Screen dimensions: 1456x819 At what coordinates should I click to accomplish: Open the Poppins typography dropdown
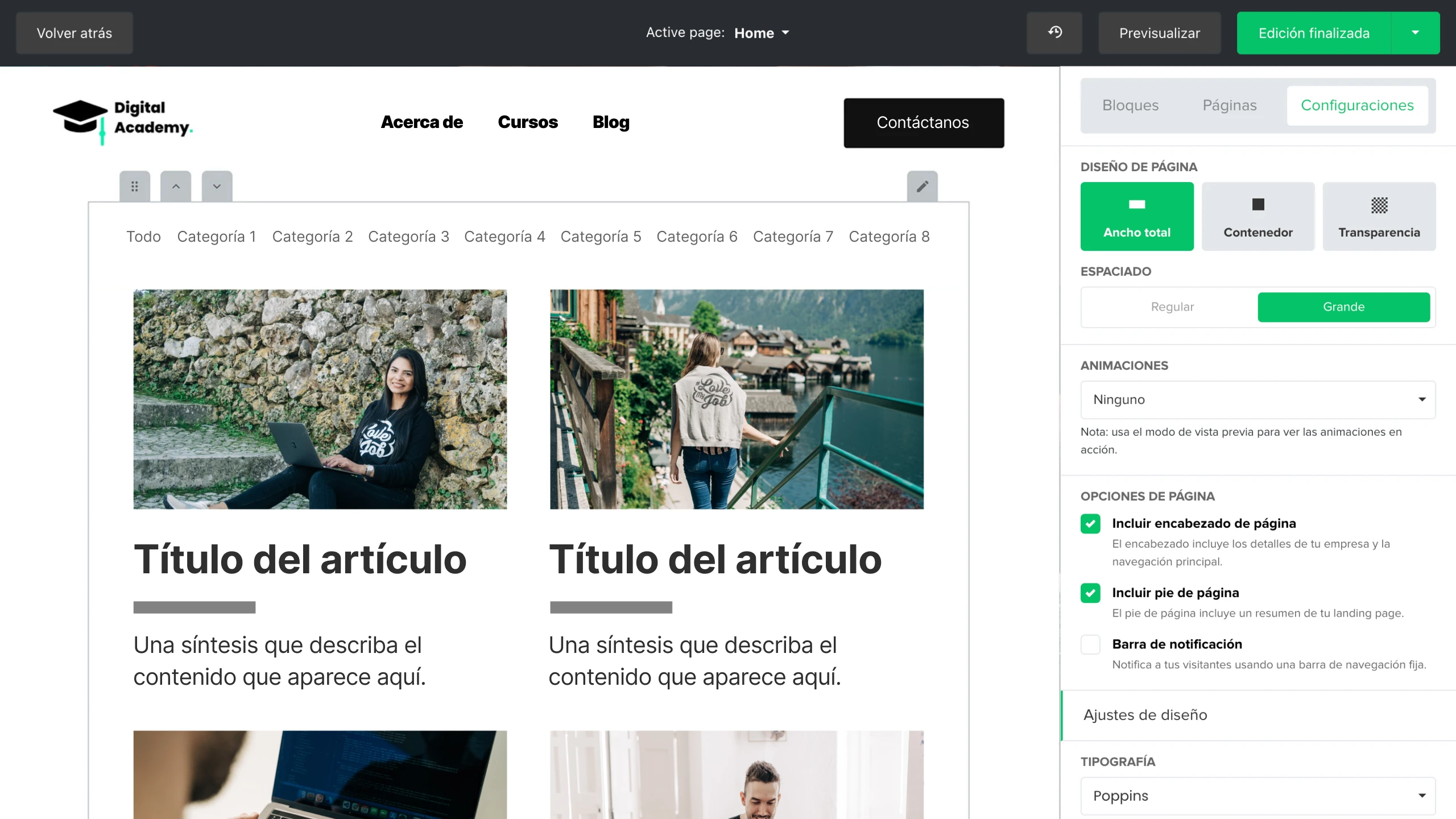point(1258,795)
